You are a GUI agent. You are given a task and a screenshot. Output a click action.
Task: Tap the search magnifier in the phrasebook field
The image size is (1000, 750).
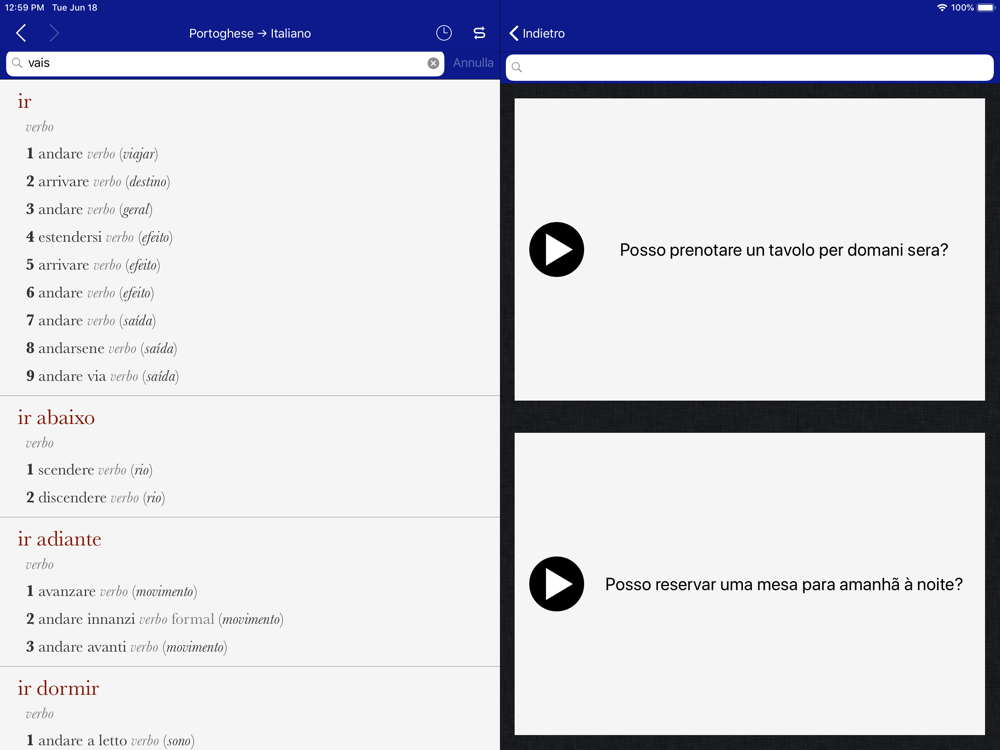[x=517, y=67]
